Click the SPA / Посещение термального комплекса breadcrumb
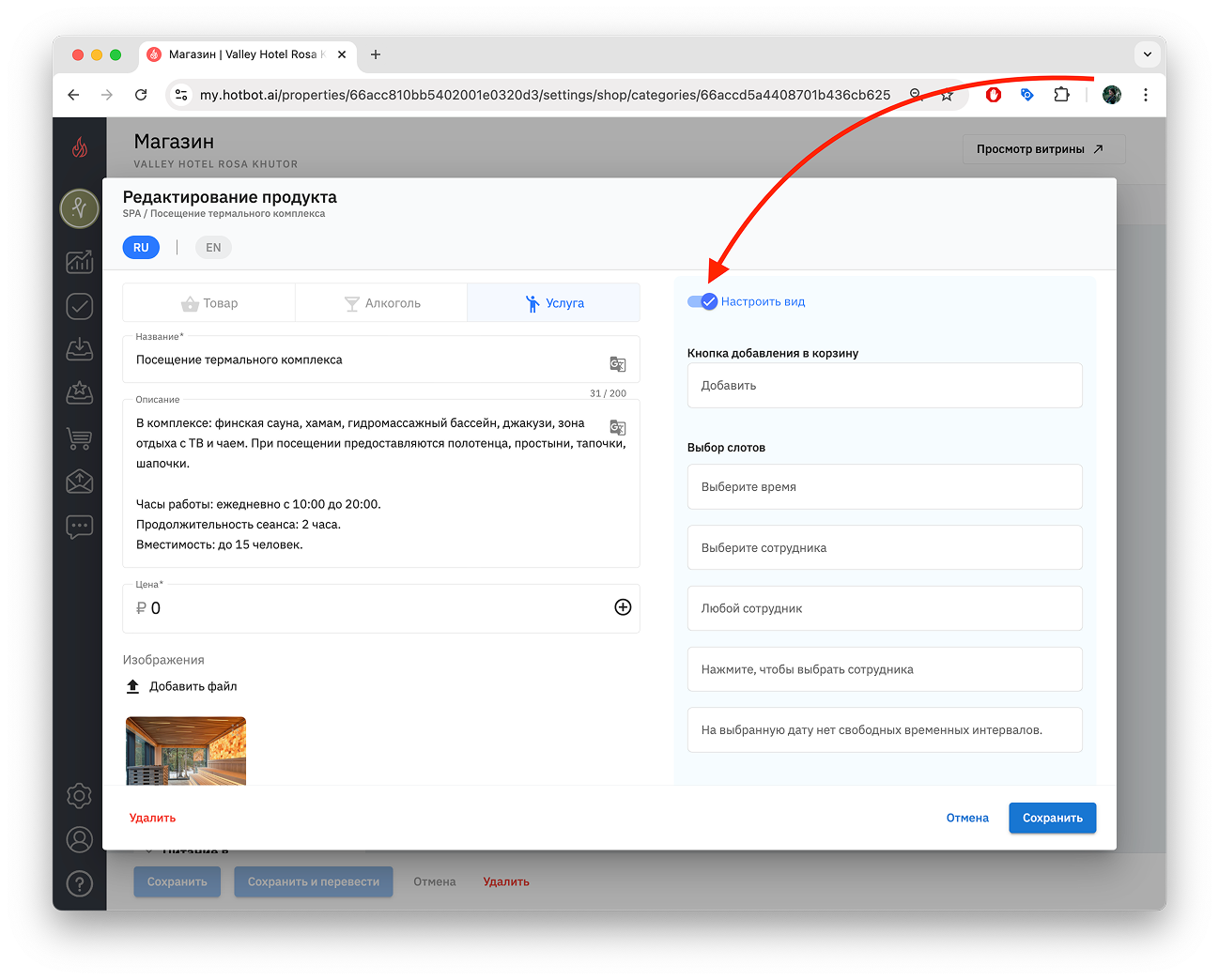1219x980 pixels. coord(224,214)
